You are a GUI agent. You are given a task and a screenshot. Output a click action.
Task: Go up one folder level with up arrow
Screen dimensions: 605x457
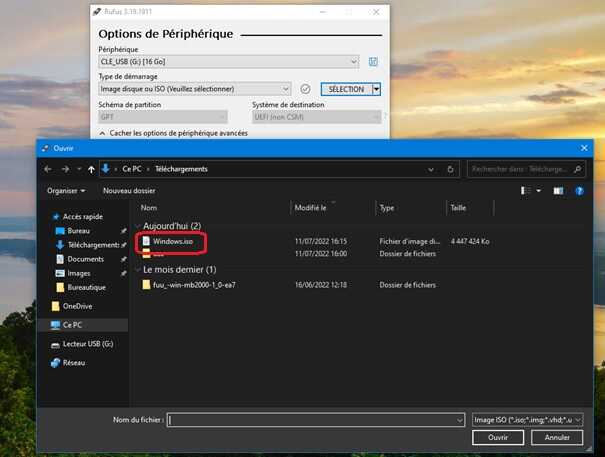[91, 169]
